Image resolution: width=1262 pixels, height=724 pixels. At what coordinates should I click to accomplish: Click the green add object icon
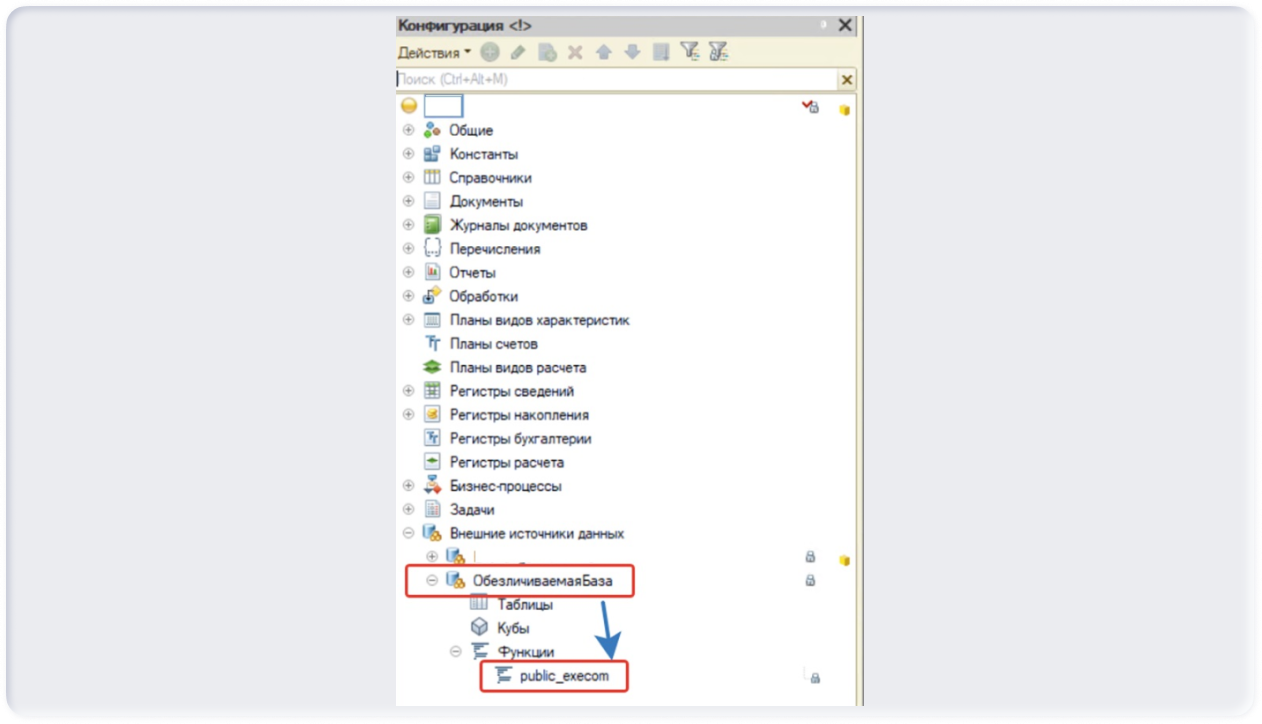point(489,52)
